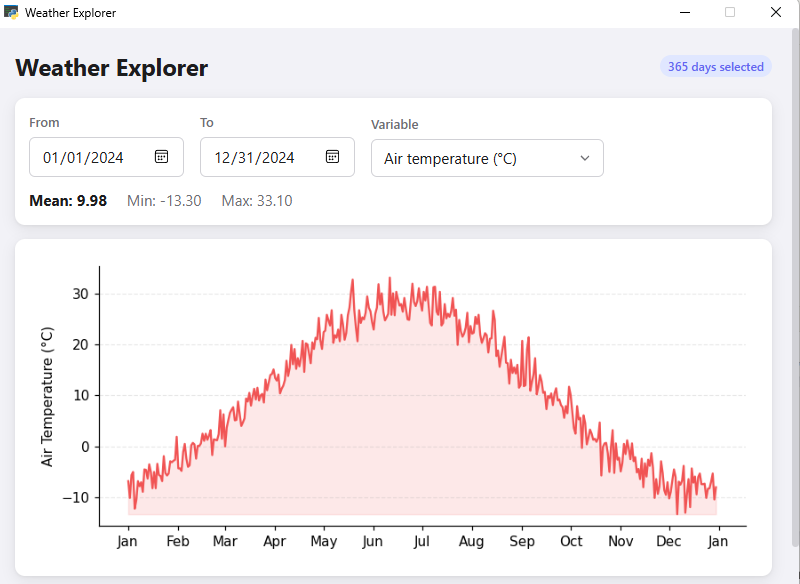Click the Nov label on x-axis
The width and height of the screenshot is (800, 584).
[621, 541]
